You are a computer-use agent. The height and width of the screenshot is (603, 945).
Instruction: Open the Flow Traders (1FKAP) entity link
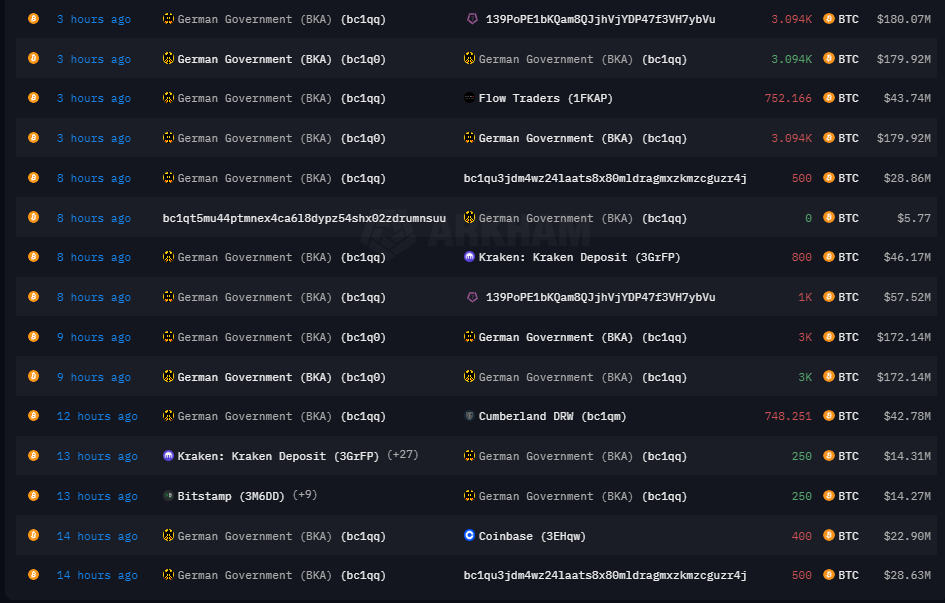click(545, 98)
